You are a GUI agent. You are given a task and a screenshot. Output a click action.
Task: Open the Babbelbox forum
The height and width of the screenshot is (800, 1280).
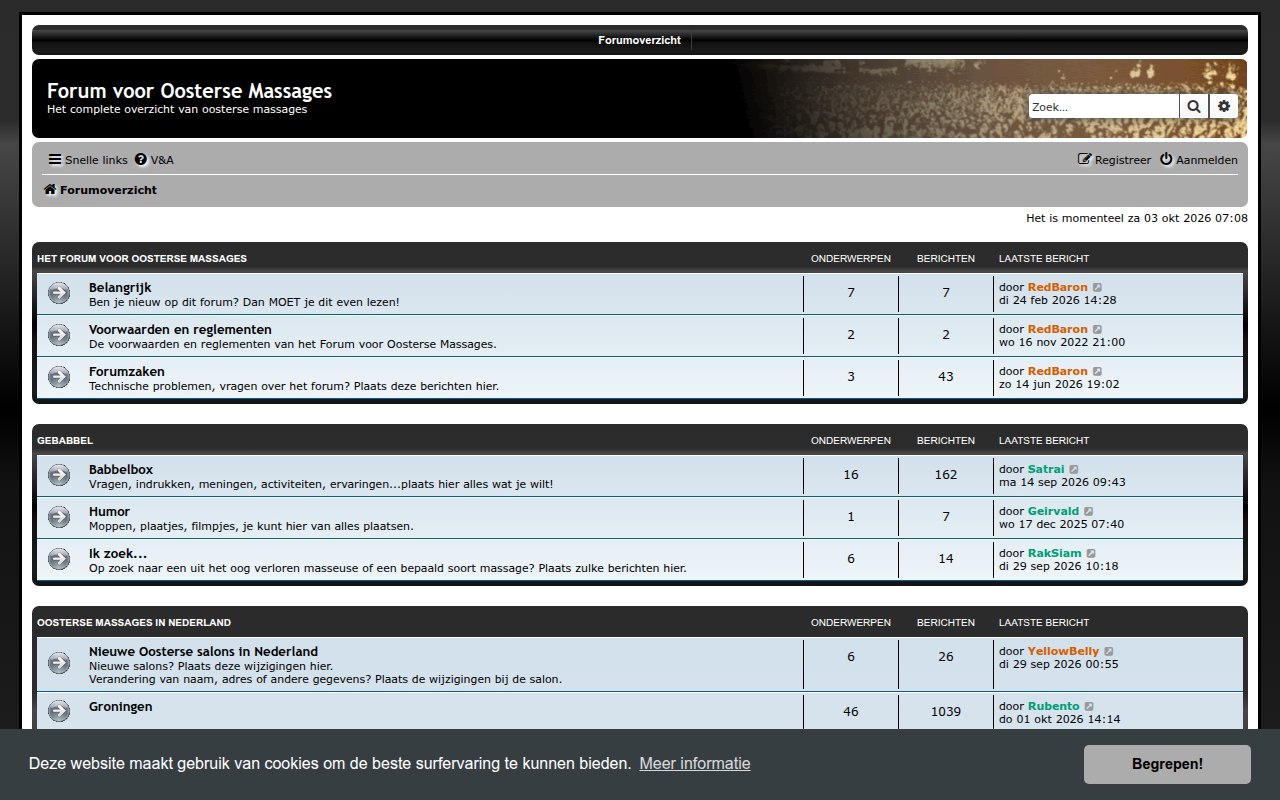coord(121,469)
